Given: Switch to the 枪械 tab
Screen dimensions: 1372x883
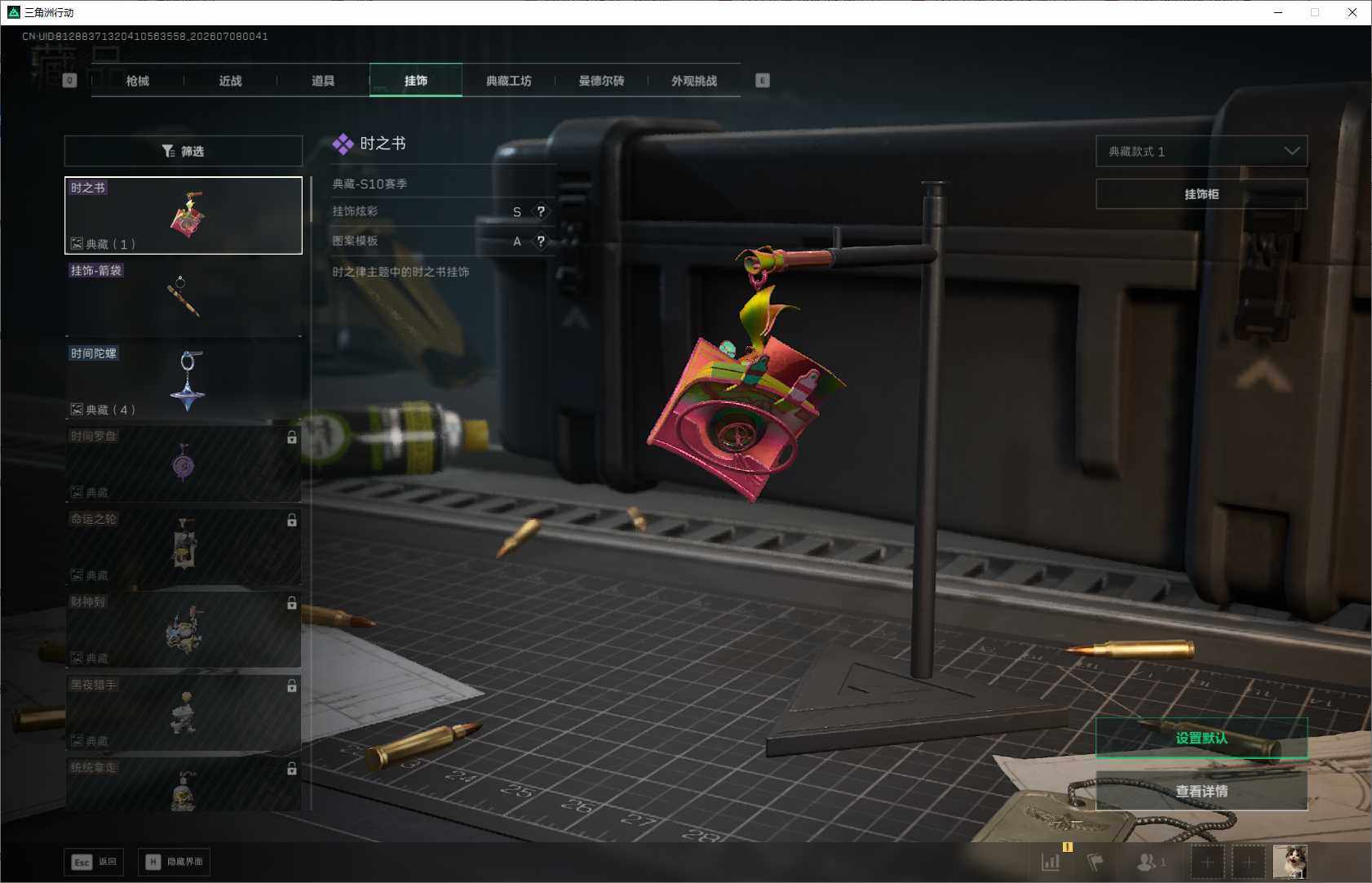Looking at the screenshot, I should pos(138,81).
